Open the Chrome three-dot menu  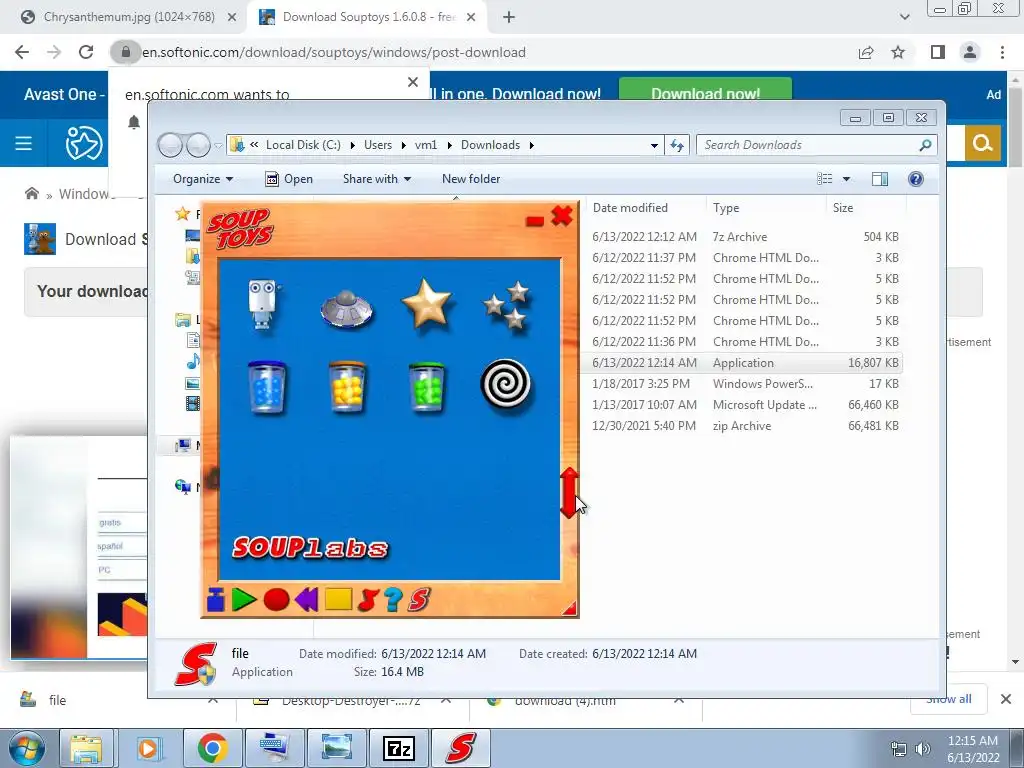click(x=1002, y=52)
